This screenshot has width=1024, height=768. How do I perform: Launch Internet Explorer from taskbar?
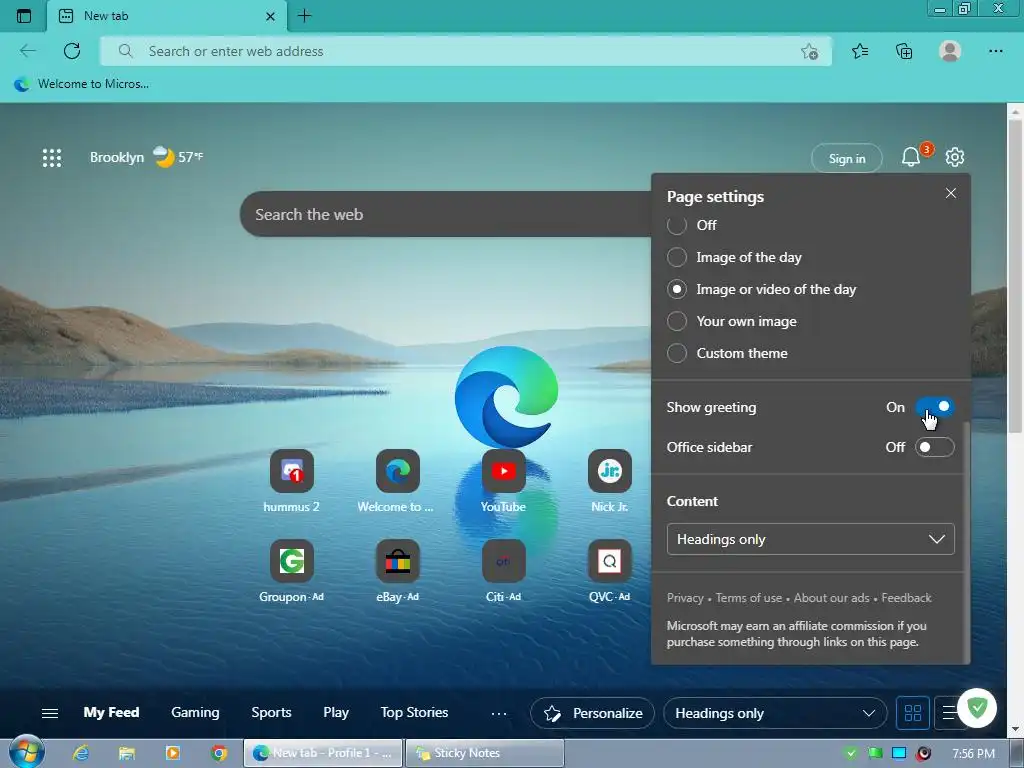click(x=81, y=753)
